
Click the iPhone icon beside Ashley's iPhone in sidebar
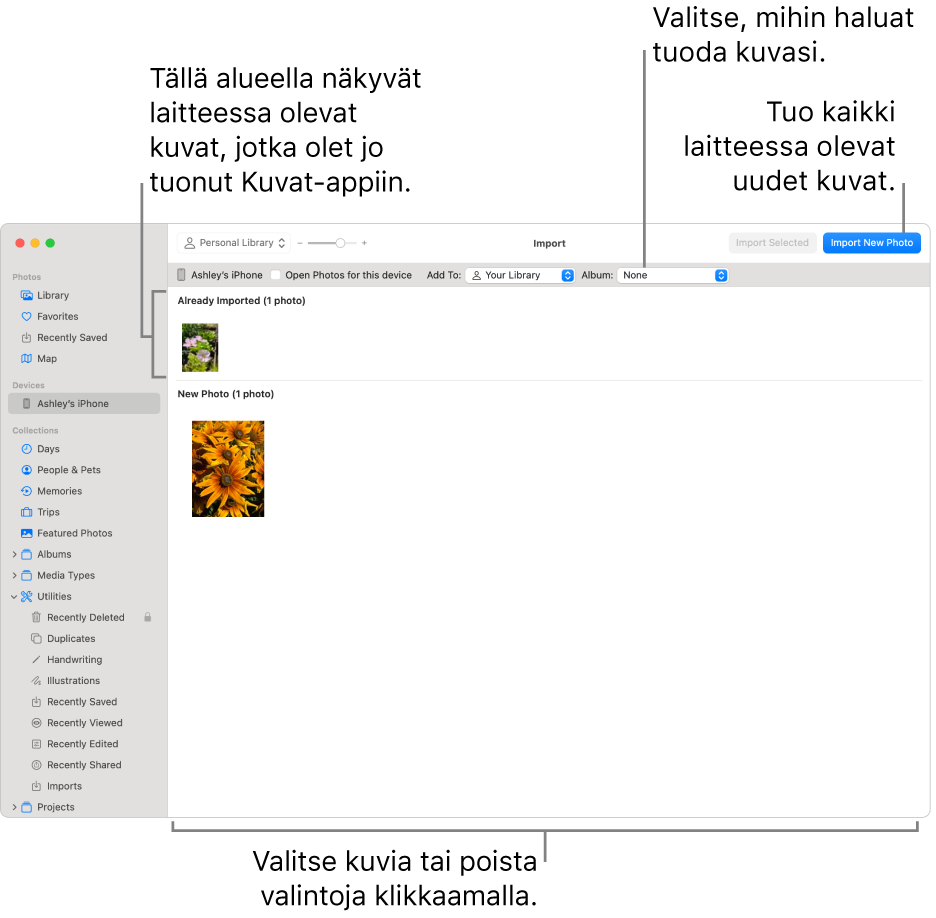[x=26, y=405]
